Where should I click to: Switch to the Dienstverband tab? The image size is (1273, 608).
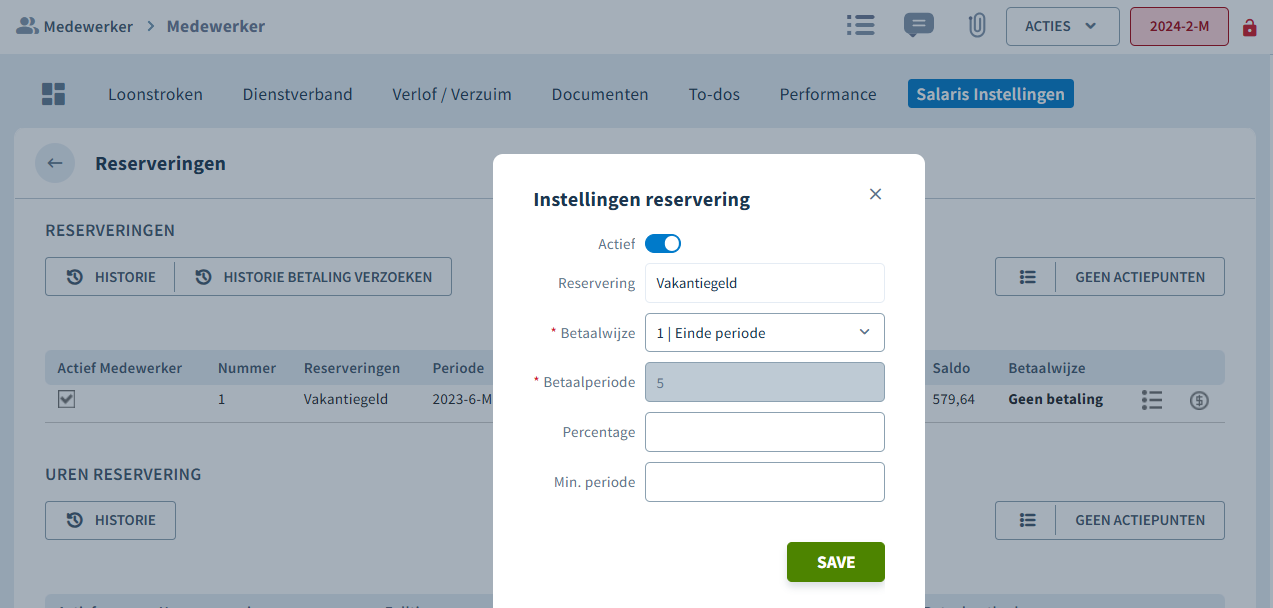297,94
